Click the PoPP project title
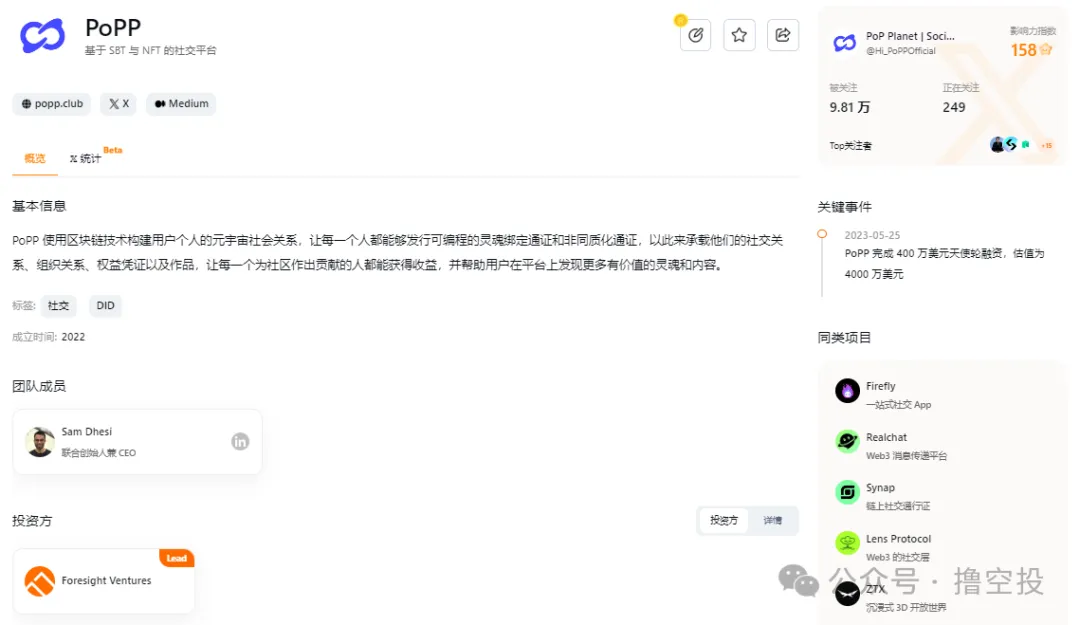The image size is (1080, 625). click(x=113, y=28)
